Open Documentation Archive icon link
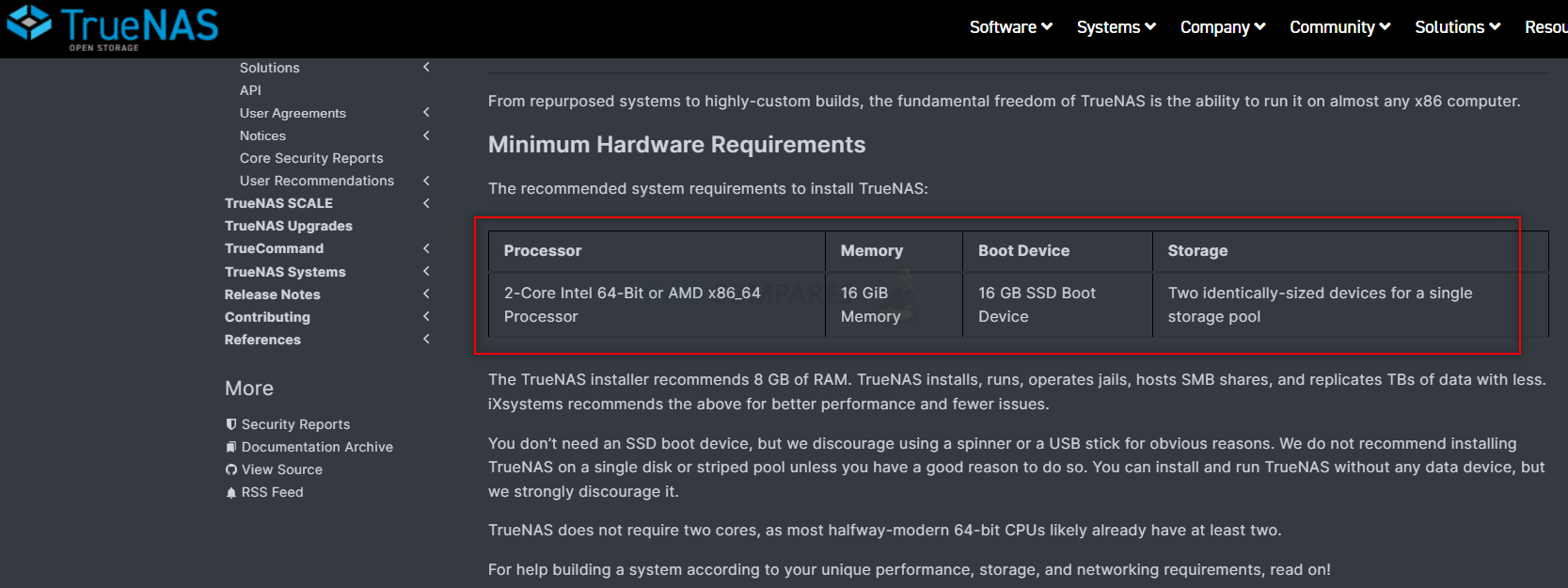The height and width of the screenshot is (588, 1568). (x=231, y=447)
